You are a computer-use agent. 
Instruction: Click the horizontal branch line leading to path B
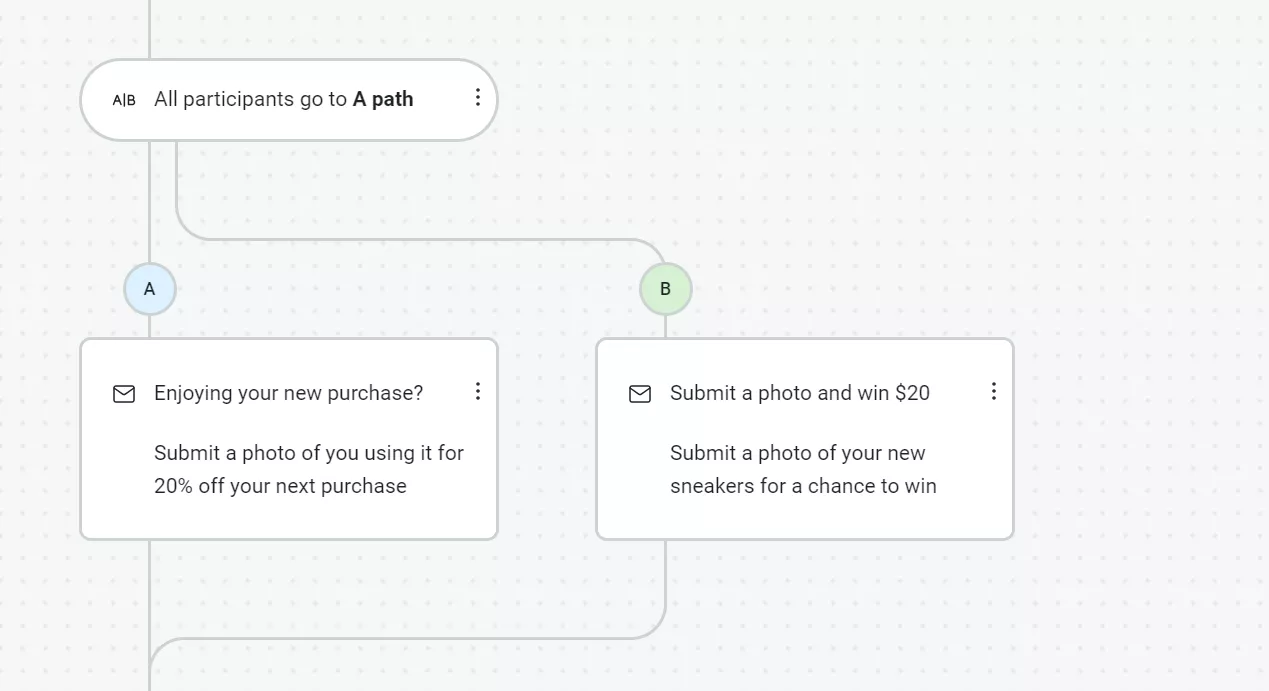(420, 240)
